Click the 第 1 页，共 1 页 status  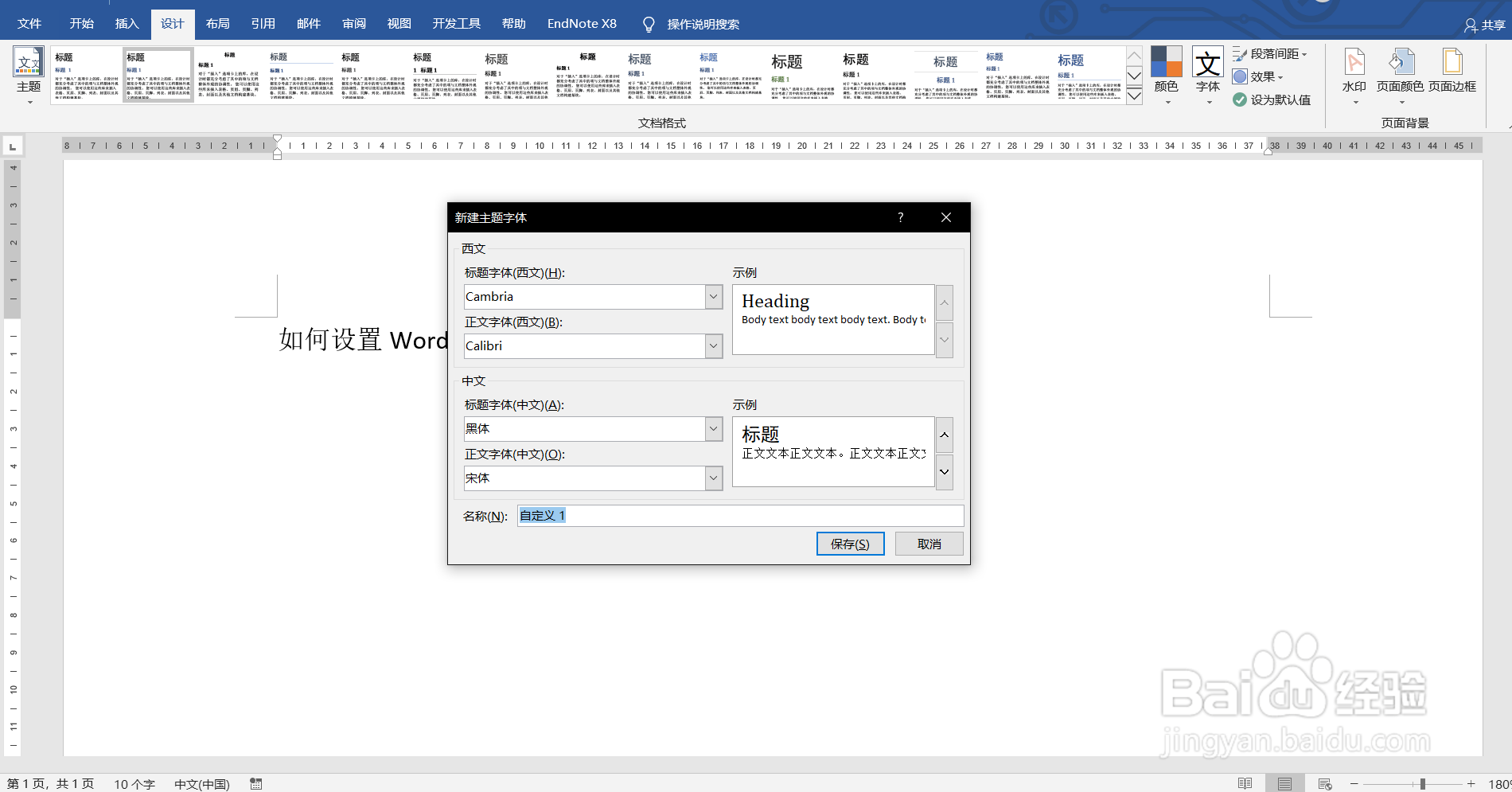[50, 784]
